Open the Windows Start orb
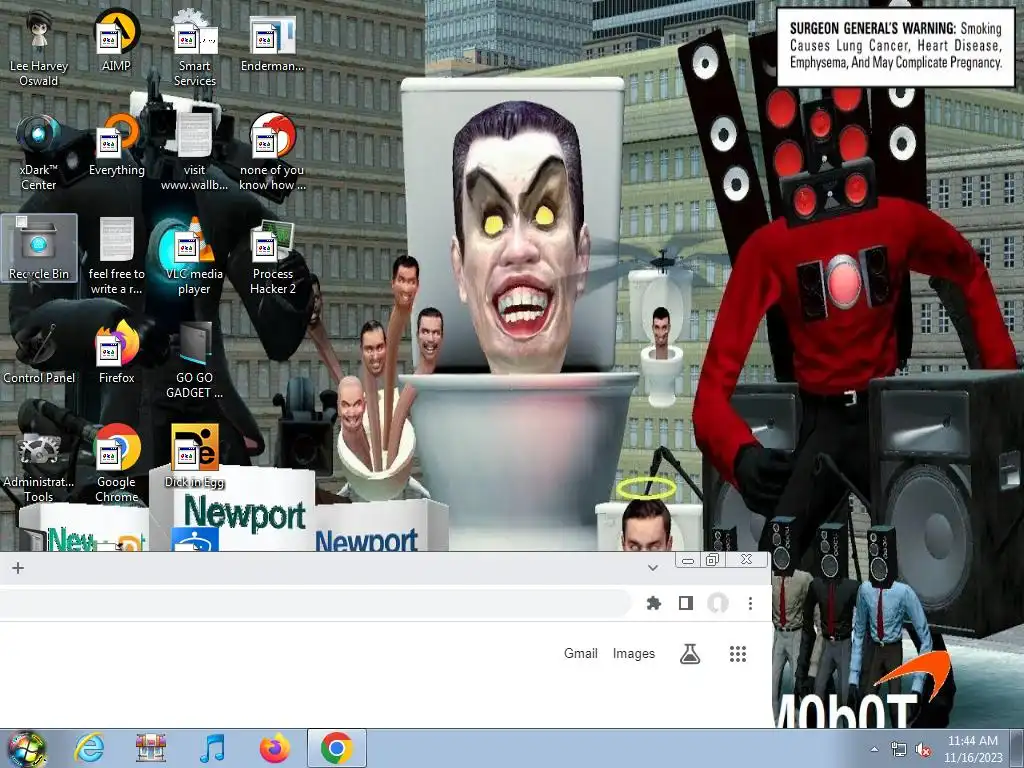 tap(26, 748)
